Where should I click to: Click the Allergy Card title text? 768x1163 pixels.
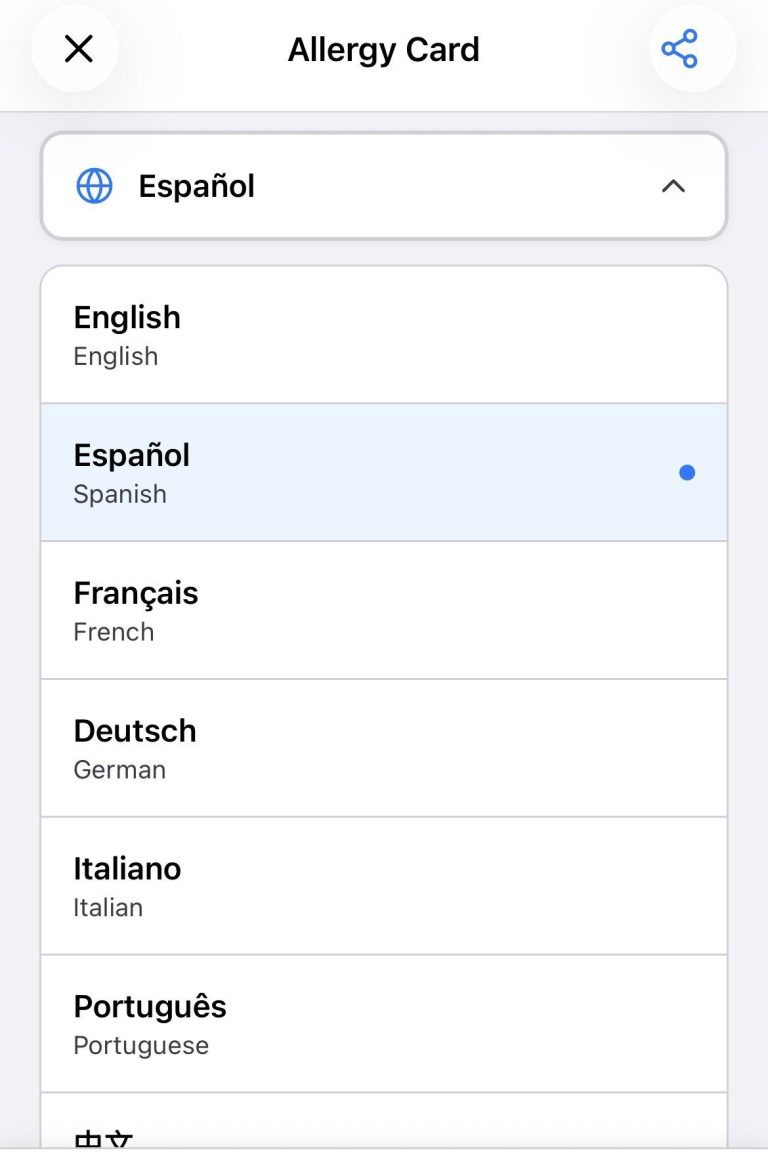point(383,49)
